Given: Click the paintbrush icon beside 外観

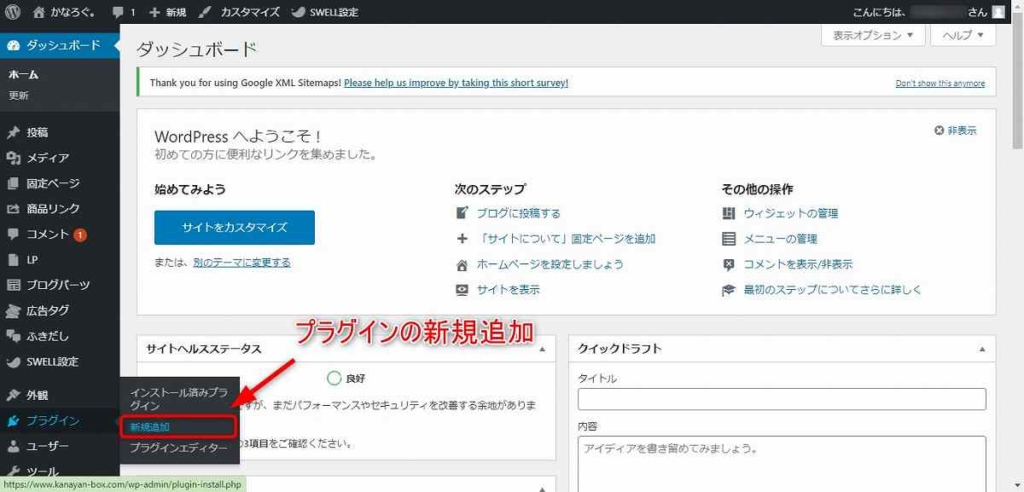Looking at the screenshot, I should tap(12, 395).
